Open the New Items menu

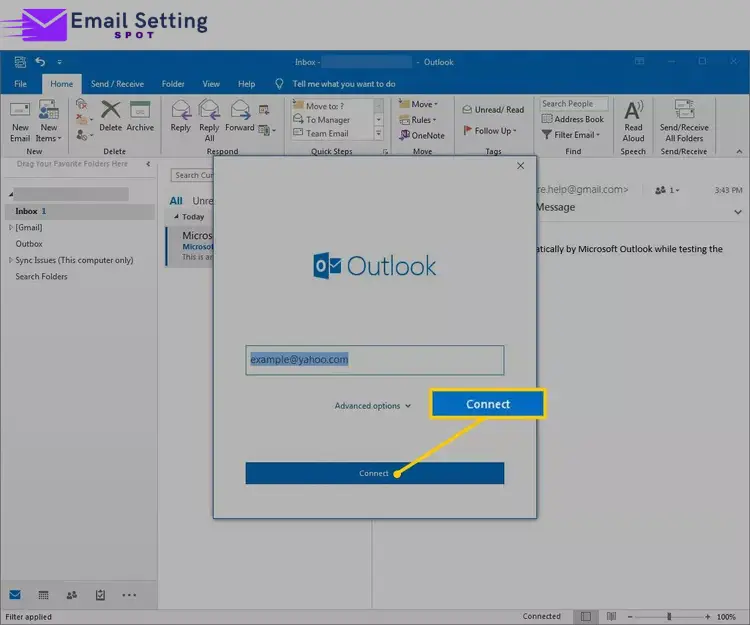click(48, 122)
